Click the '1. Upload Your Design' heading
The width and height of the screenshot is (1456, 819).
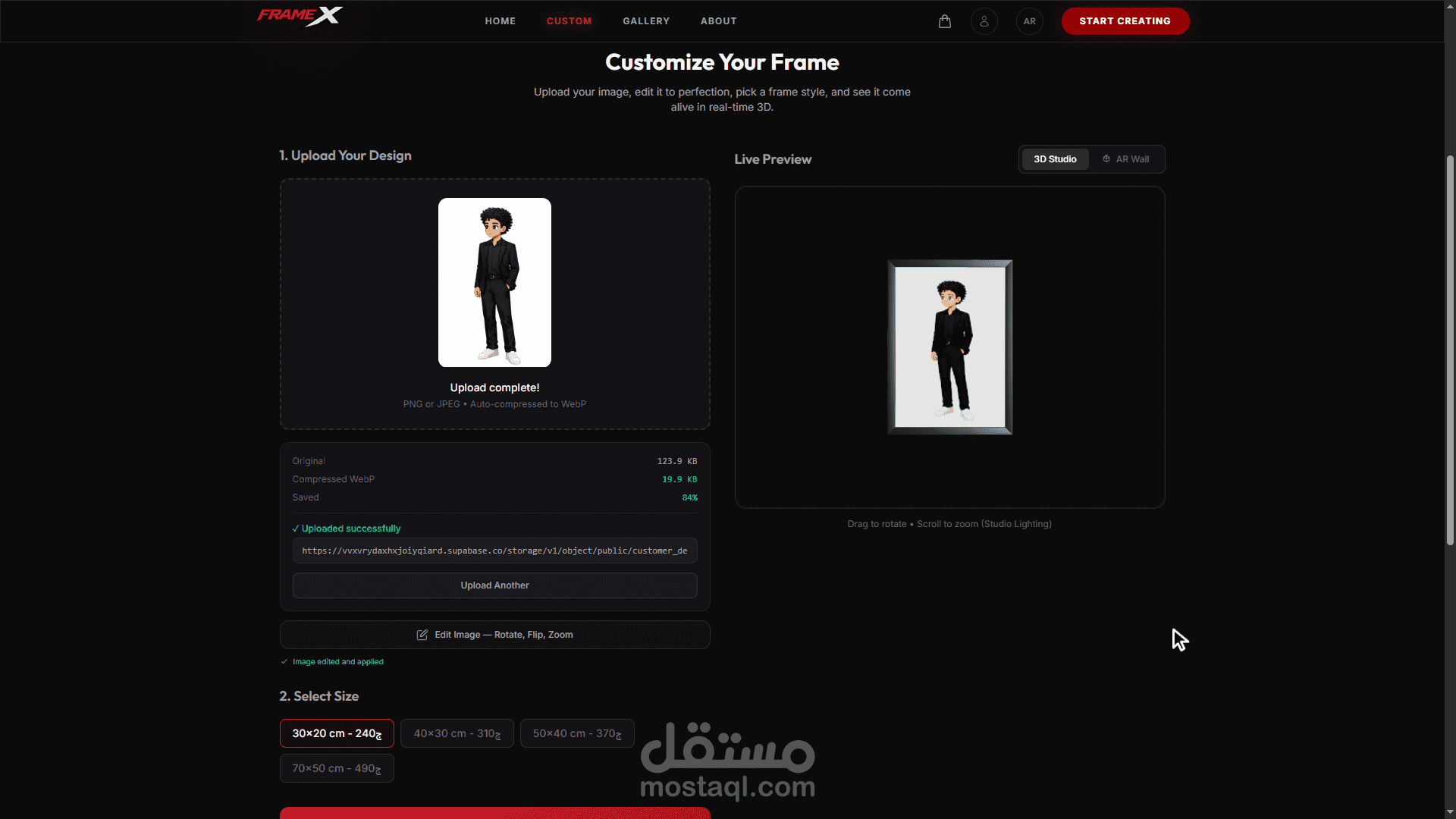(345, 155)
